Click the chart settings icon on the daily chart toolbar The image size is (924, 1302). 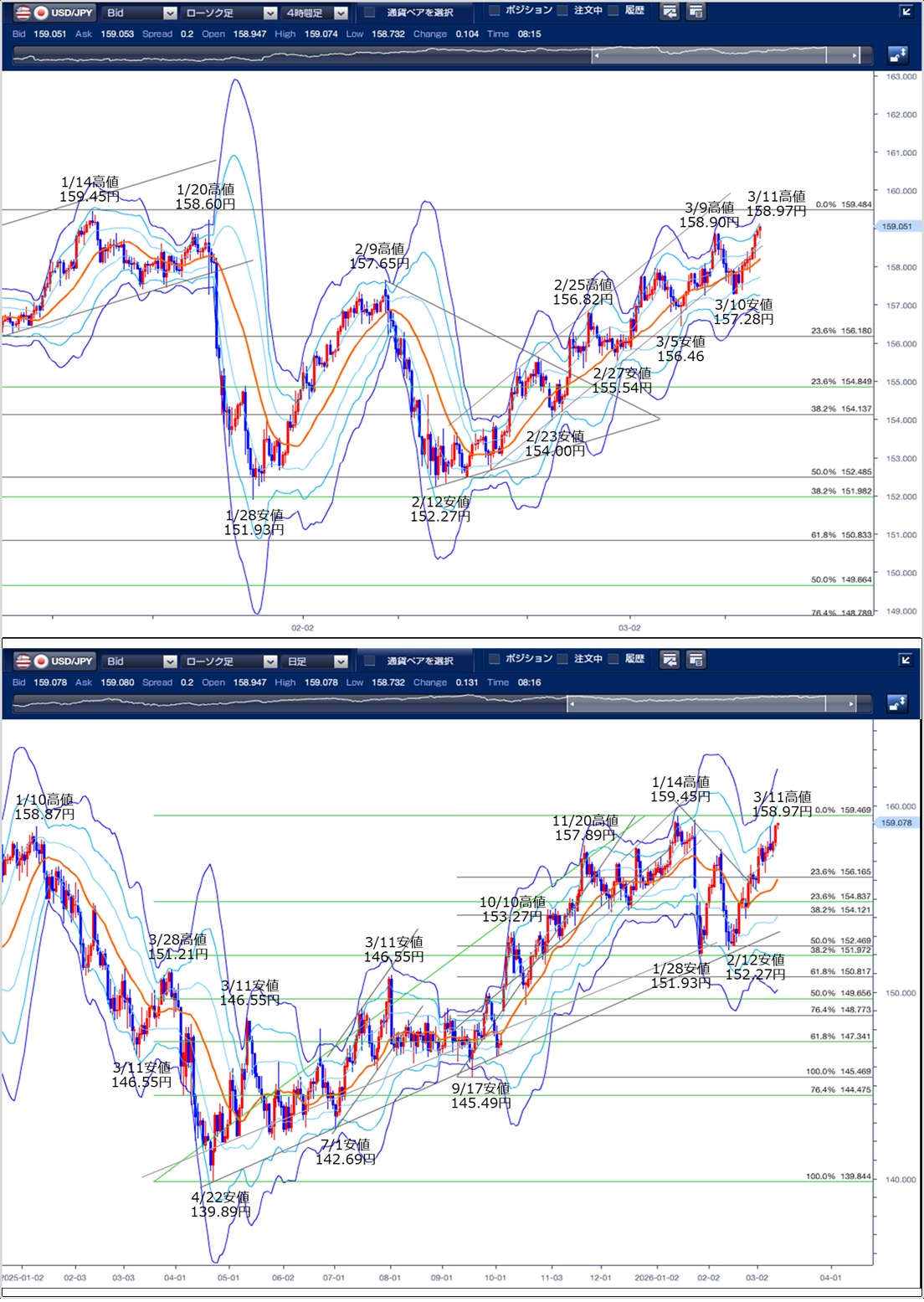tap(670, 660)
